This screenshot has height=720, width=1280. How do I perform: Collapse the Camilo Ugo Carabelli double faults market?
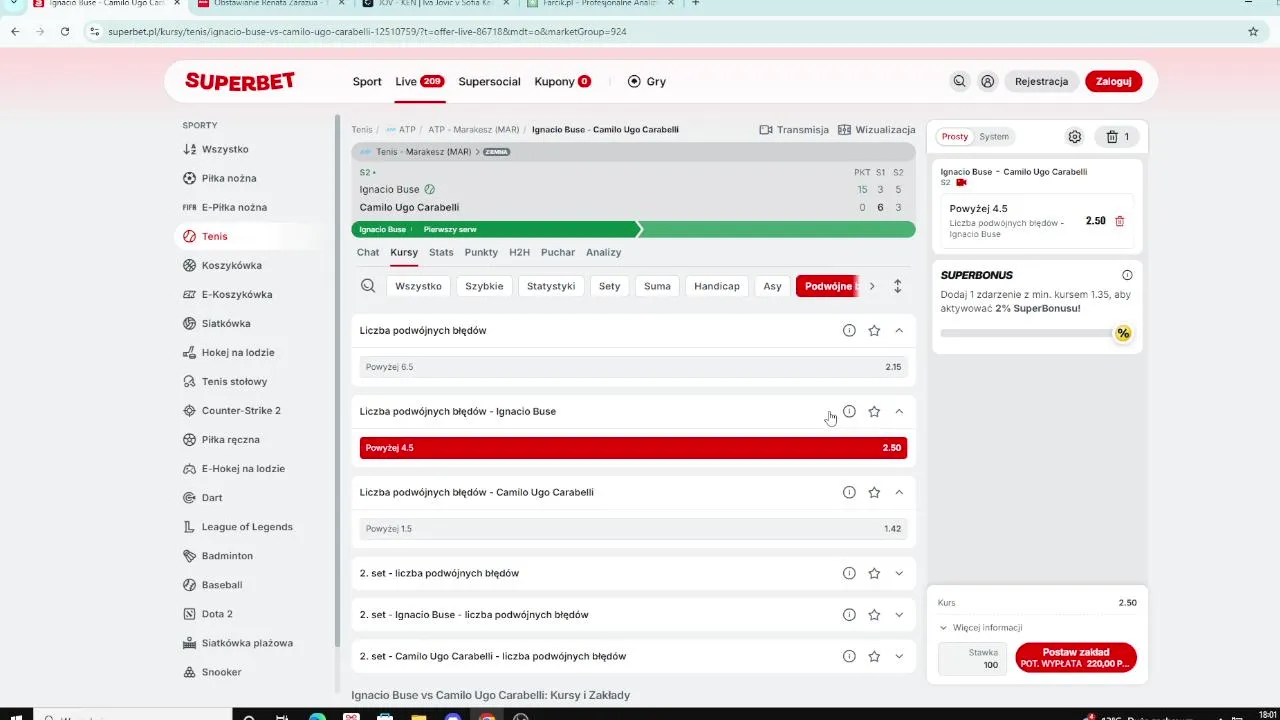pyautogui.click(x=899, y=492)
